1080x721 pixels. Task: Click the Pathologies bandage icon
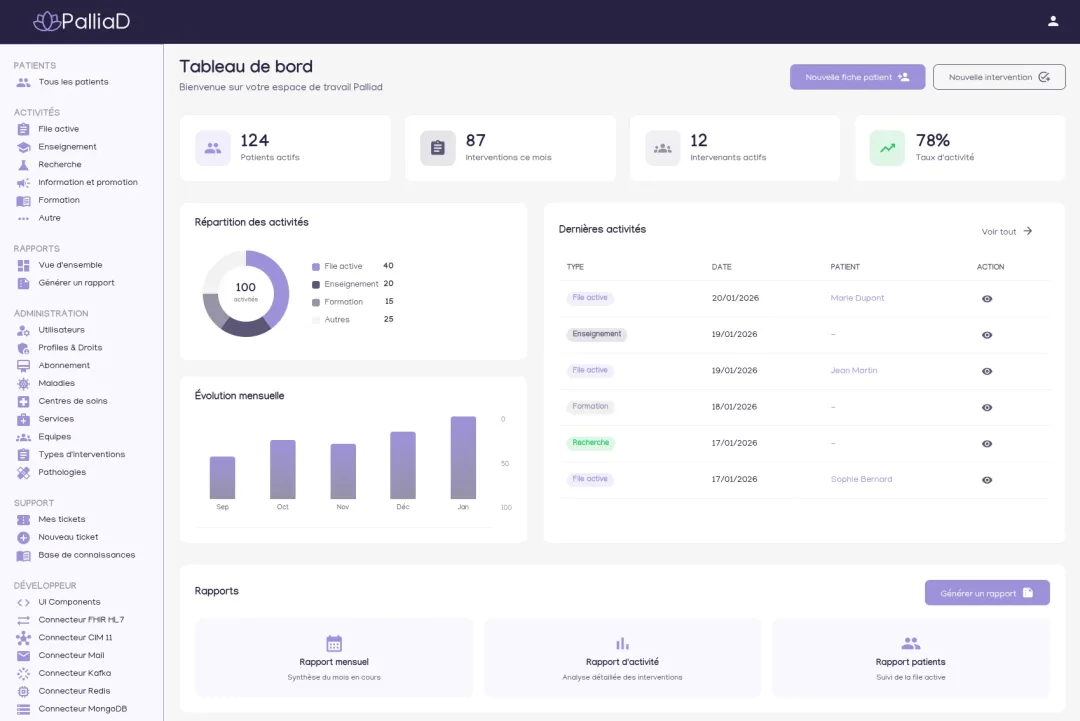coord(23,472)
